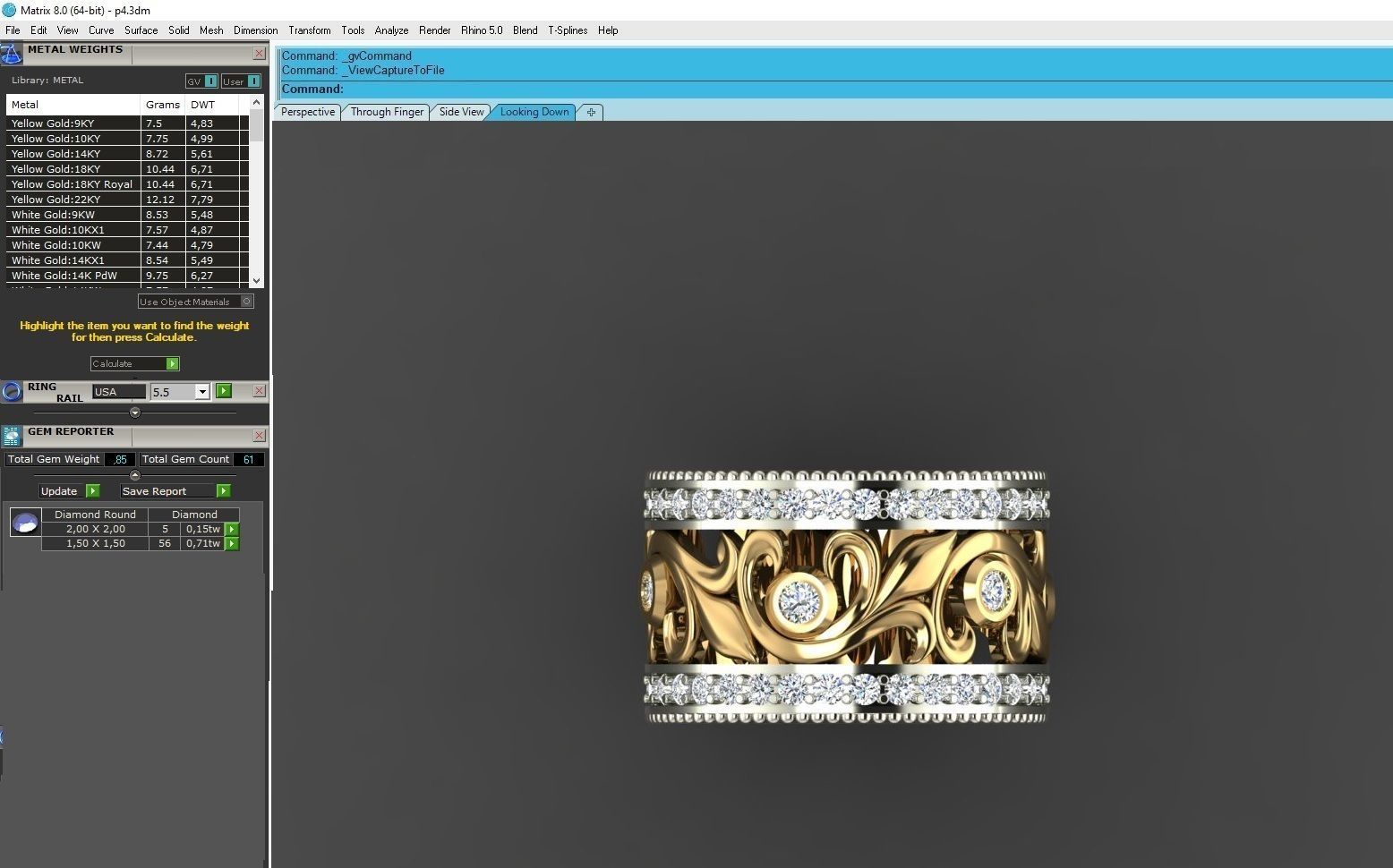Expand the Ring Rail panel chevron
The height and width of the screenshot is (868, 1393).
[135, 413]
